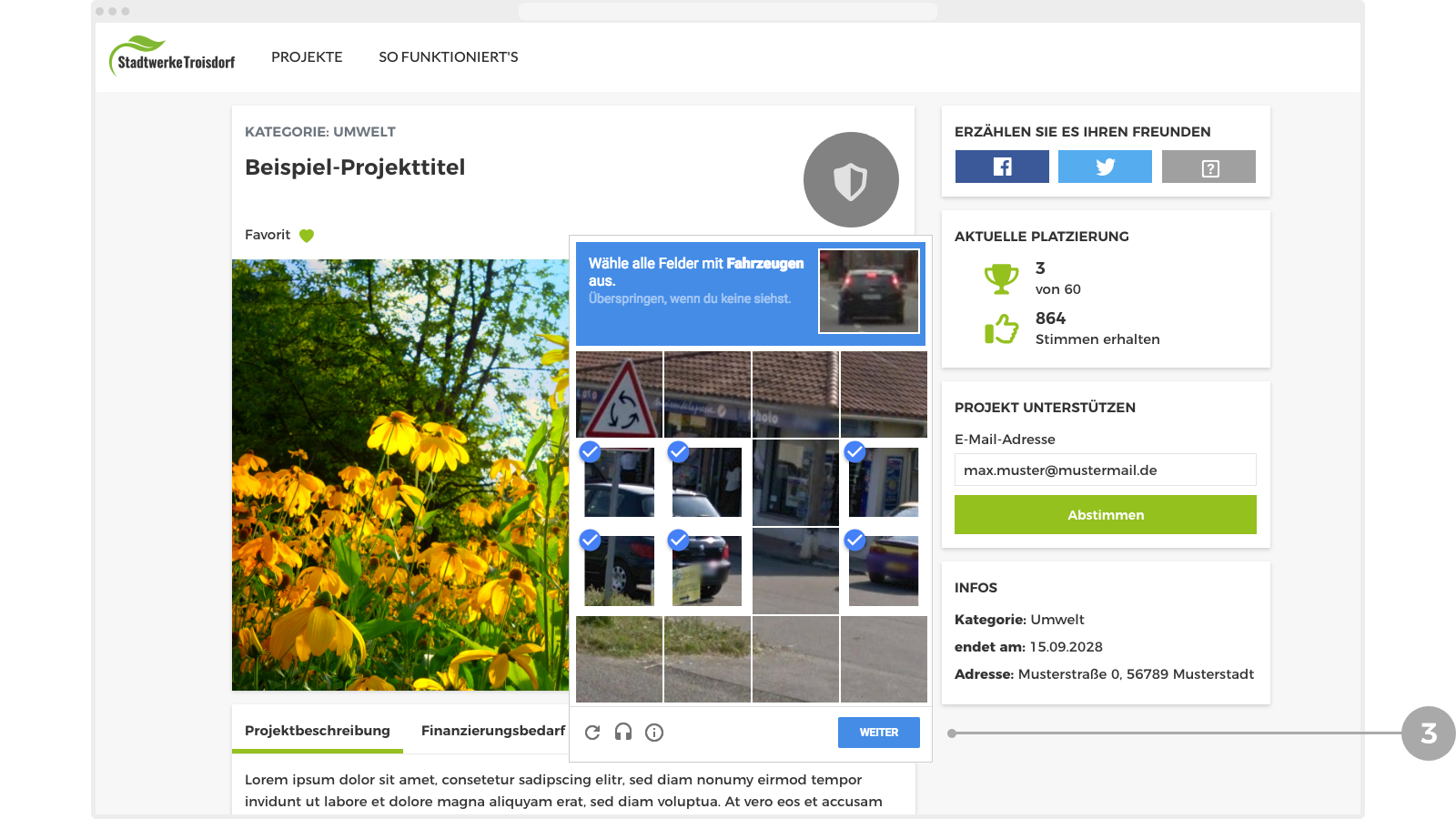Click the gray shield badge icon
Screen dimensions: 1456x819
click(851, 180)
